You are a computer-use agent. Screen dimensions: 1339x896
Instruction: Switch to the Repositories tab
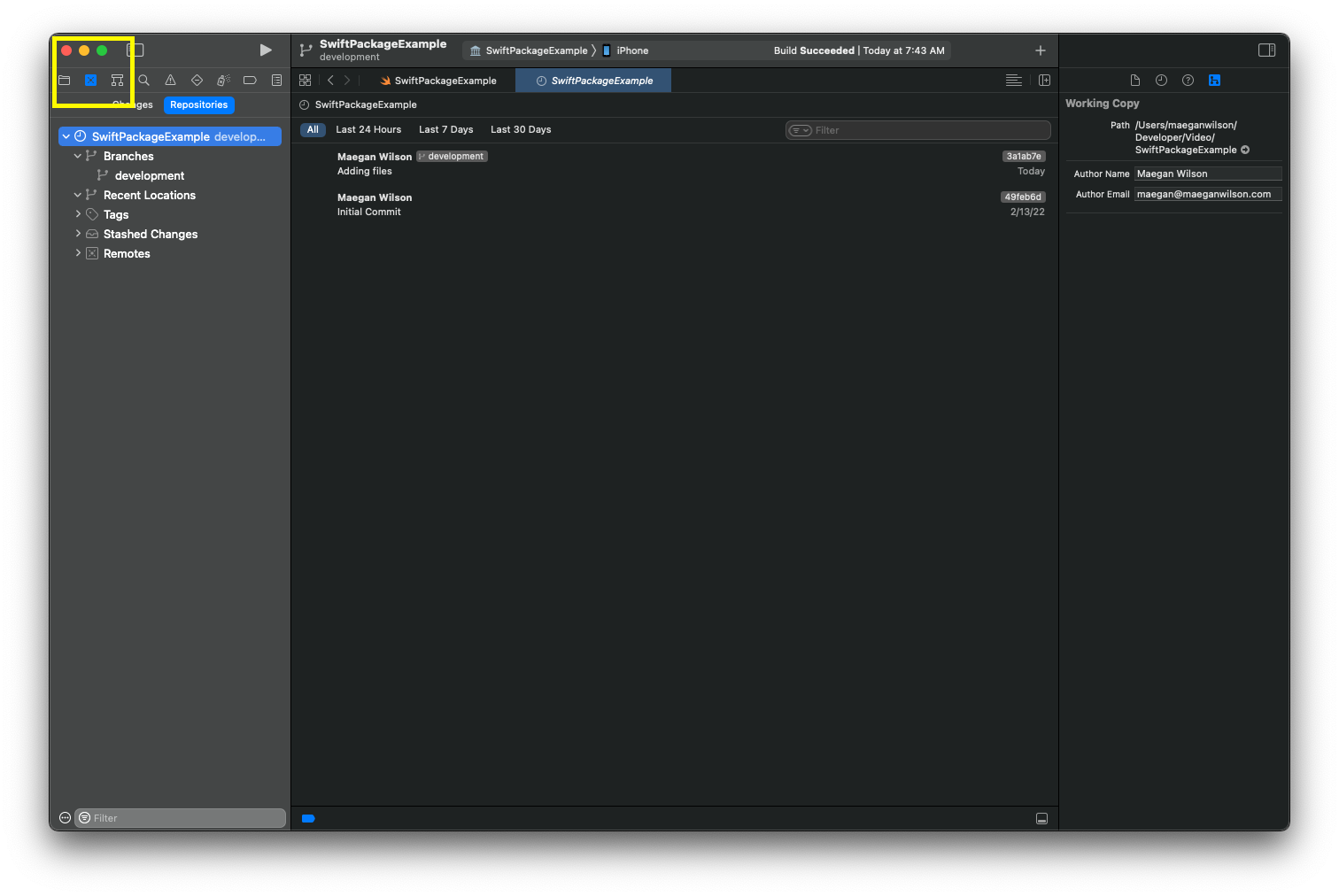click(x=199, y=104)
